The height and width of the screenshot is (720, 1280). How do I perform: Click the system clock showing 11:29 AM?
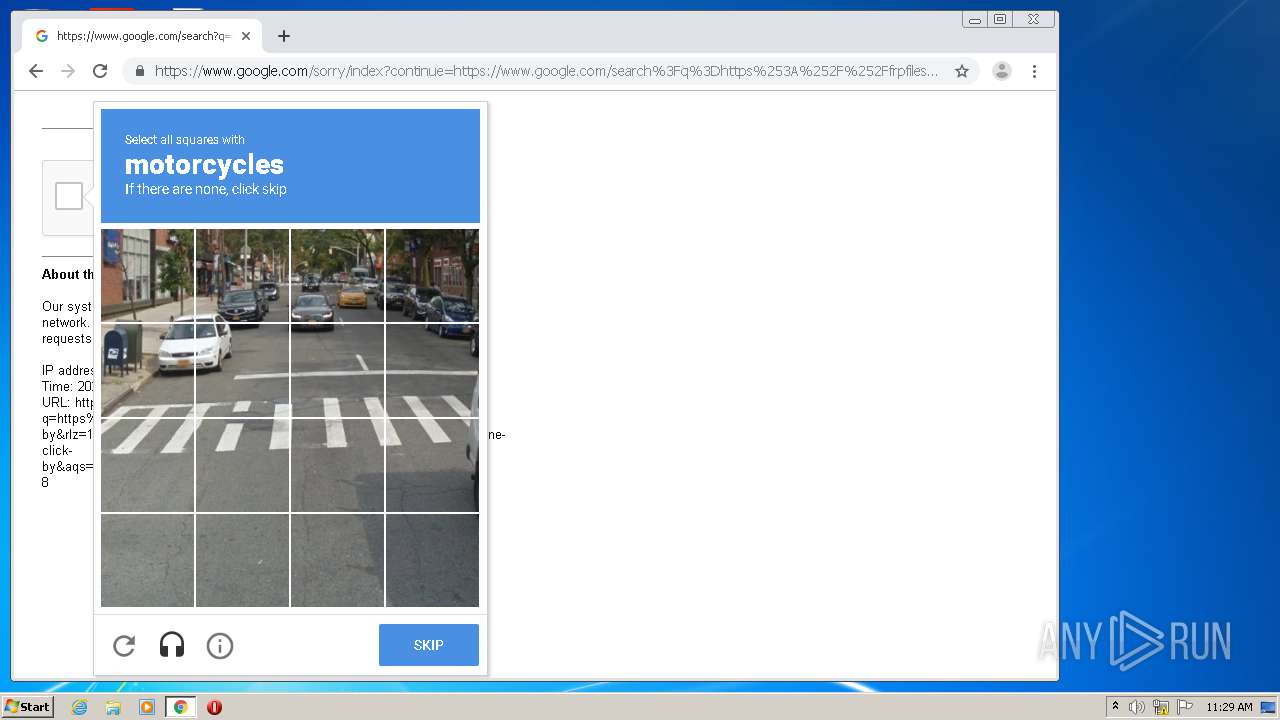(x=1229, y=707)
